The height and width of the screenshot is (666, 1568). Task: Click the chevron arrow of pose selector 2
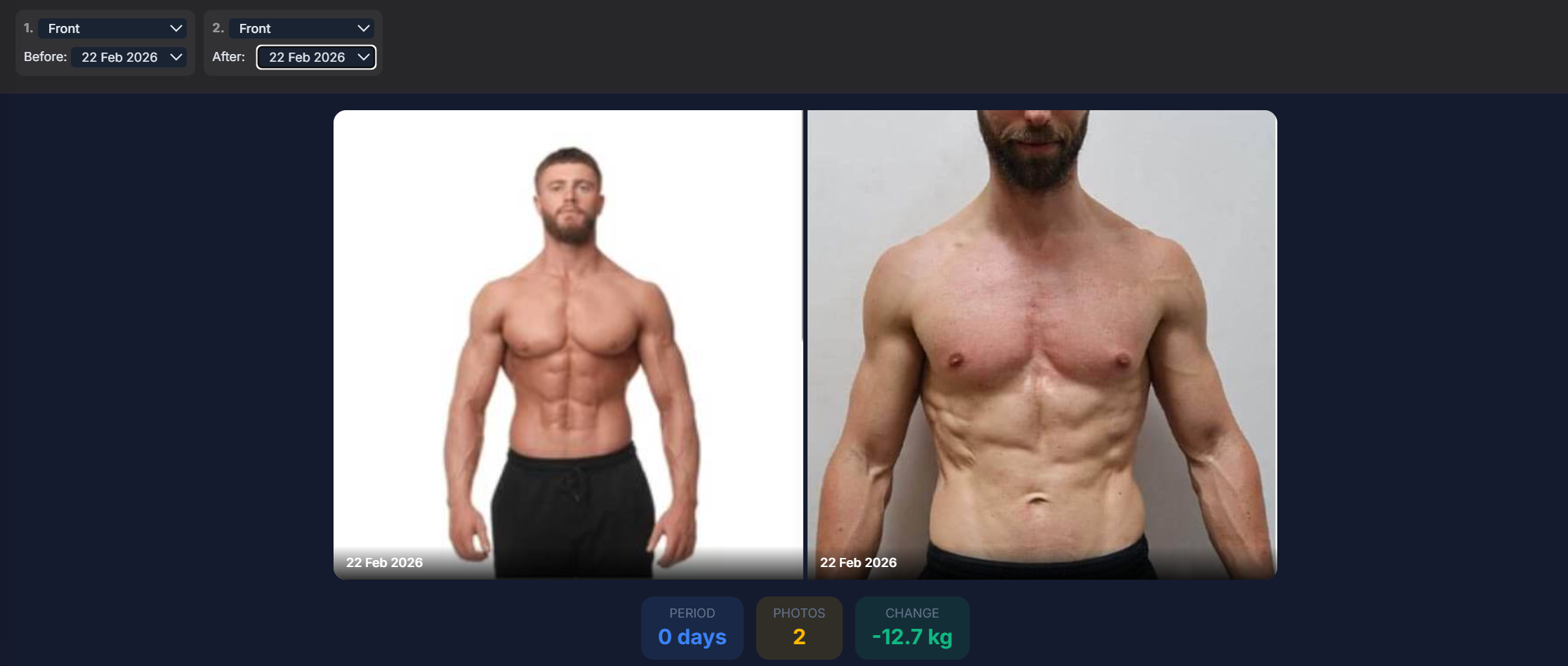[363, 29]
